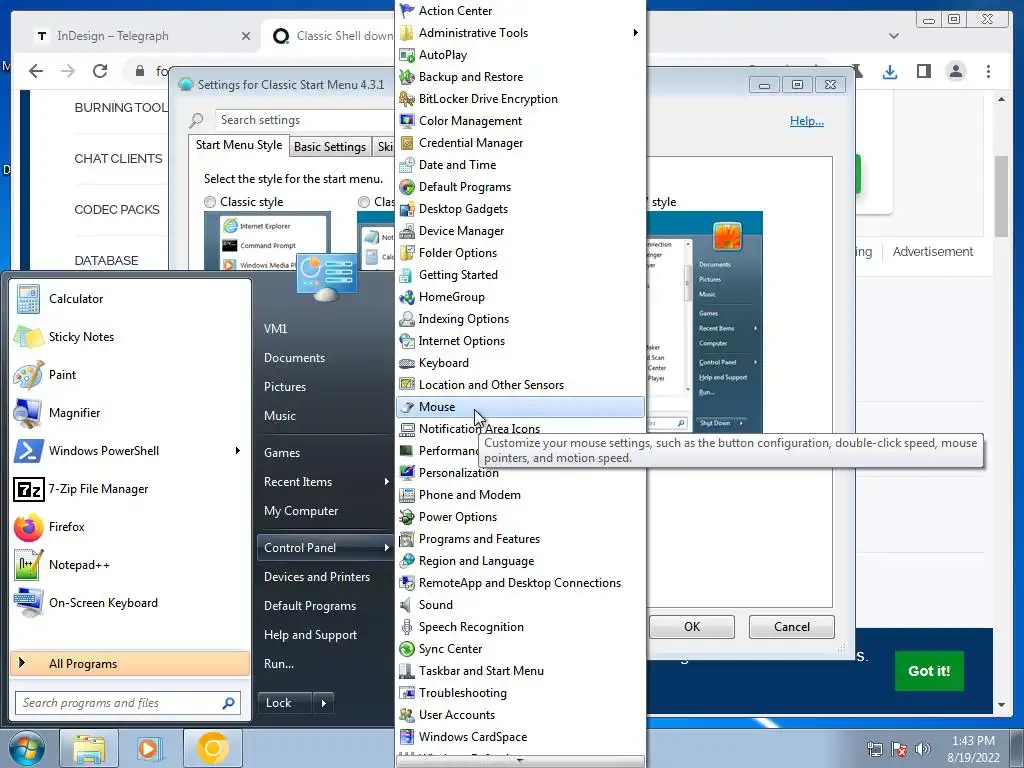
Task: Open Device Manager
Action: tap(520, 231)
